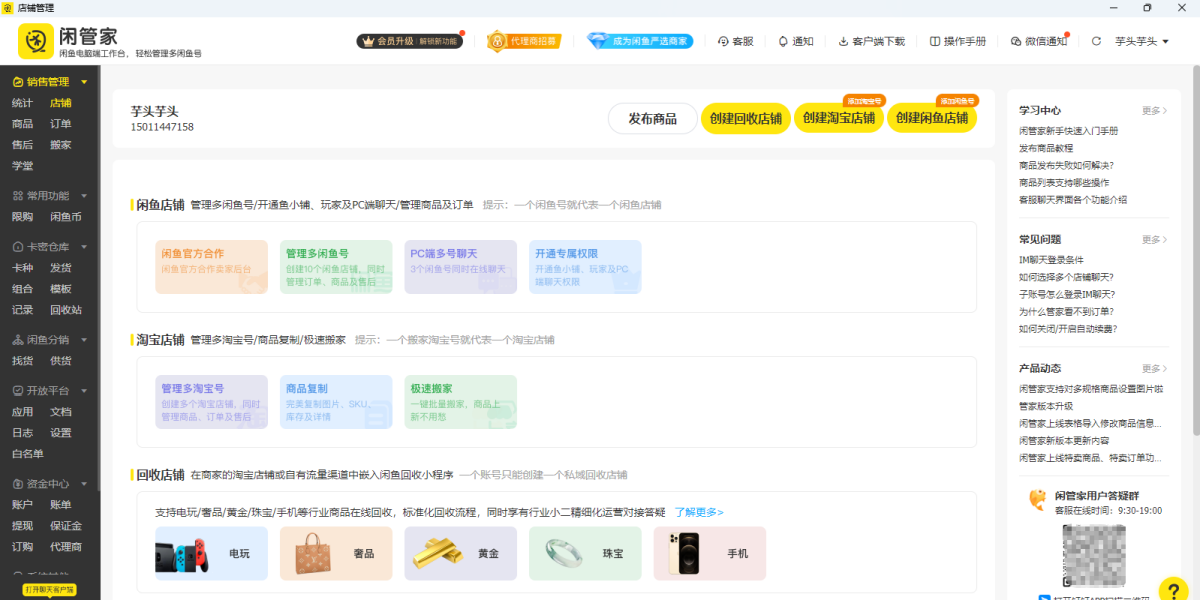The image size is (1200, 600).
Task: Collapse the 销售管理 sidebar section
Action: click(84, 82)
